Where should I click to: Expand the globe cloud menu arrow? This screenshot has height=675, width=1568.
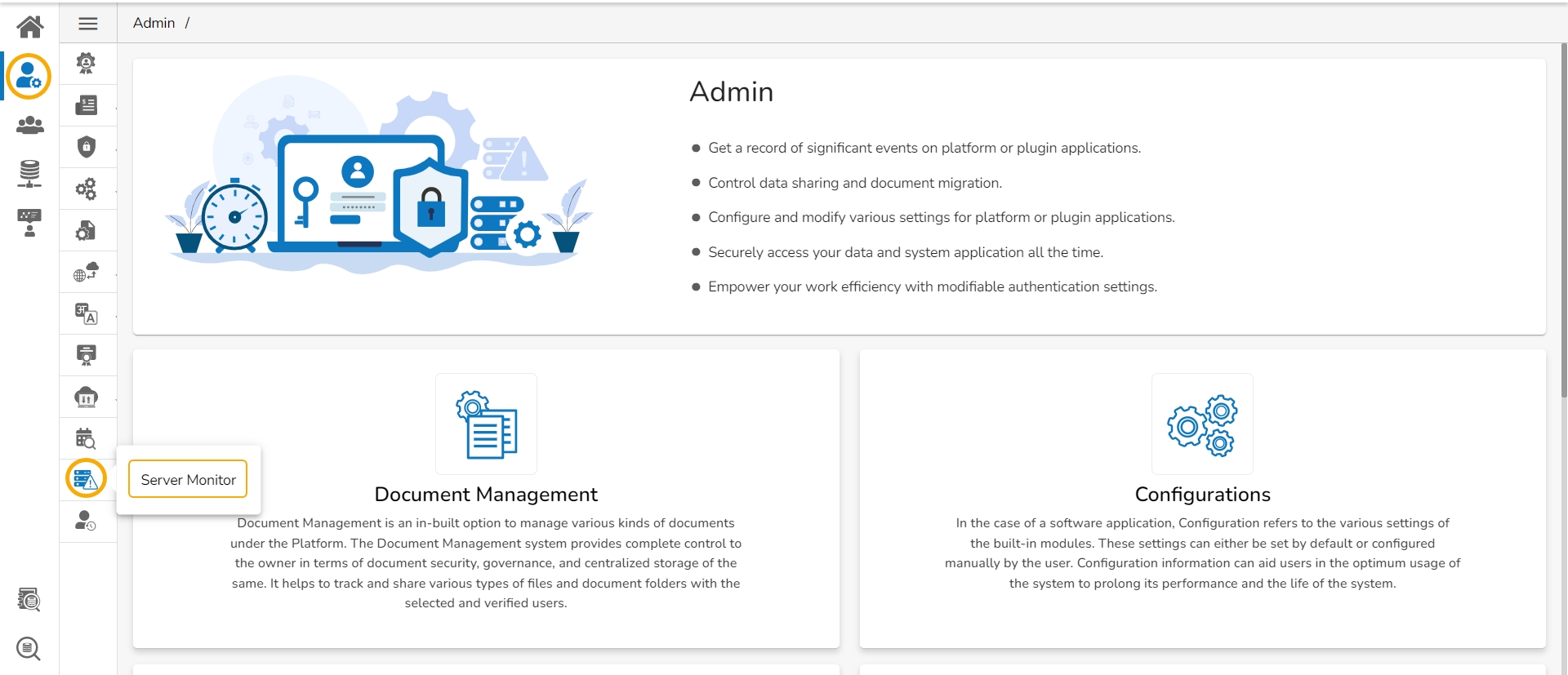point(116,274)
